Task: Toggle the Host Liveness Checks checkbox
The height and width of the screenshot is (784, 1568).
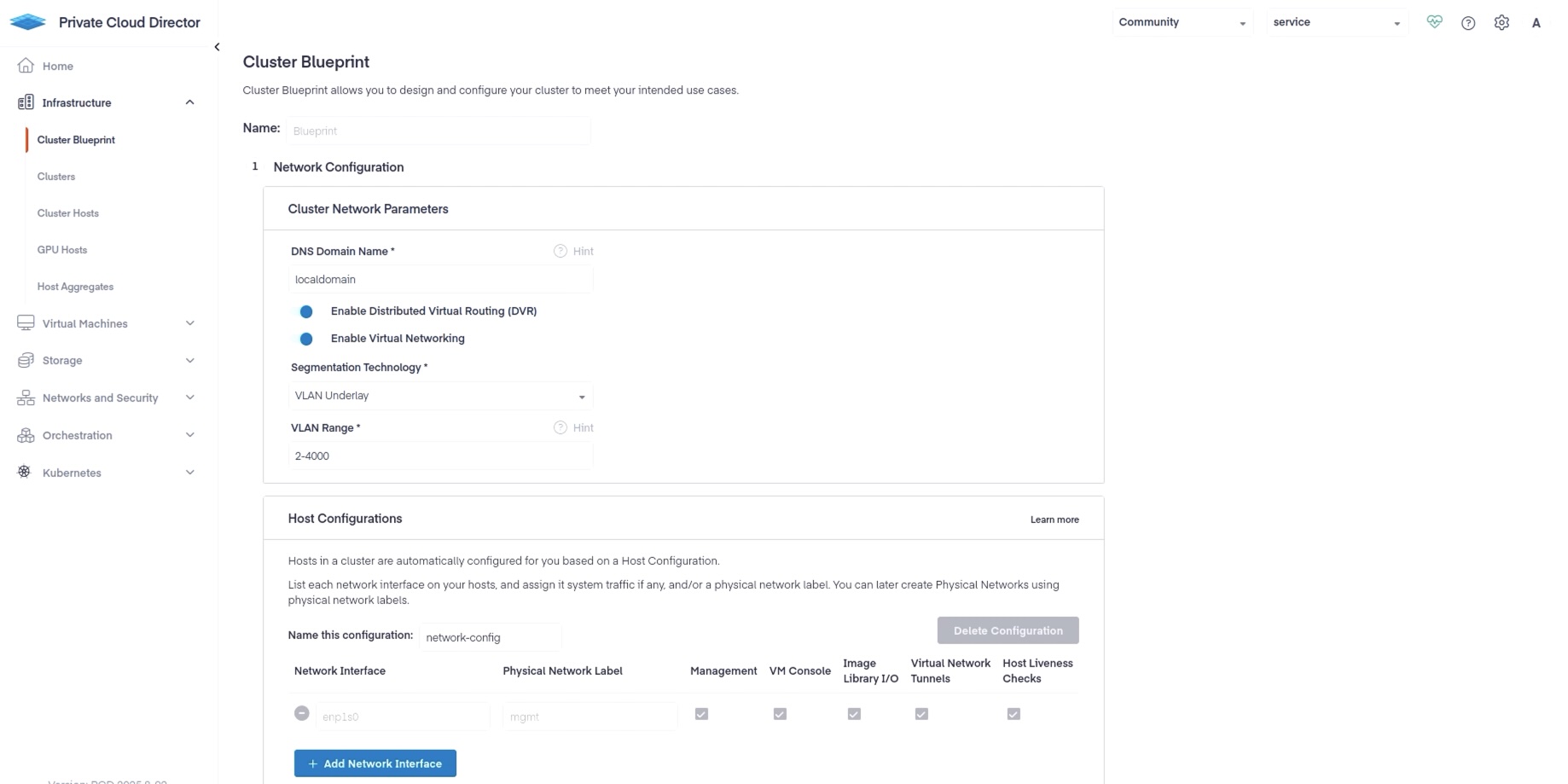Action: coord(1013,714)
